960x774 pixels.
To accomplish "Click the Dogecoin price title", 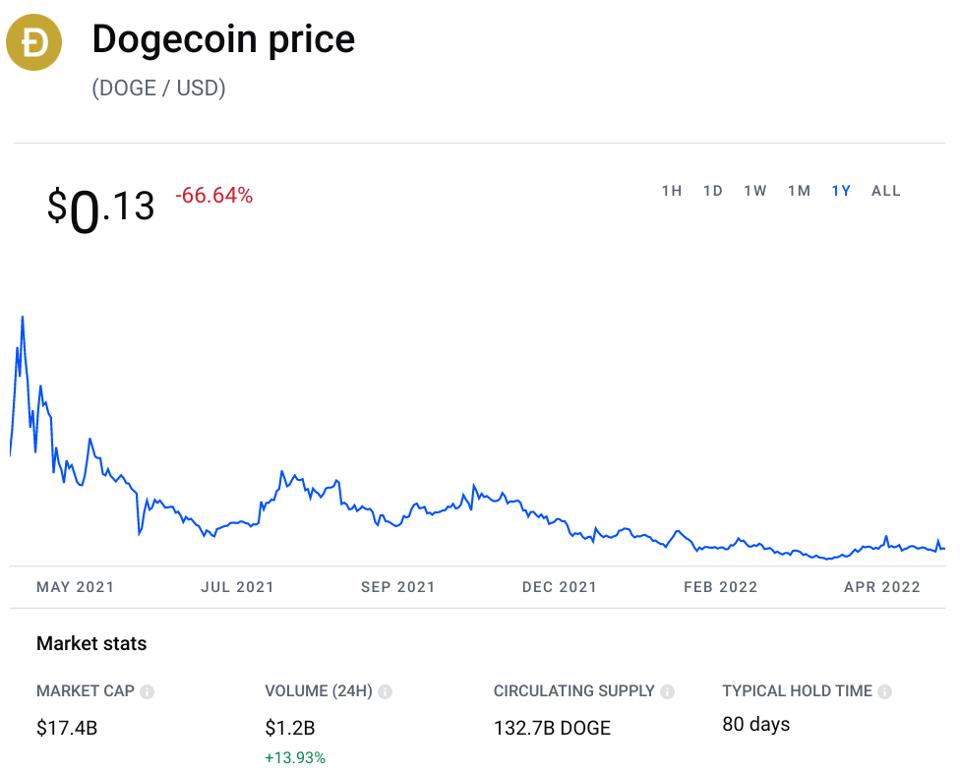I will point(222,40).
